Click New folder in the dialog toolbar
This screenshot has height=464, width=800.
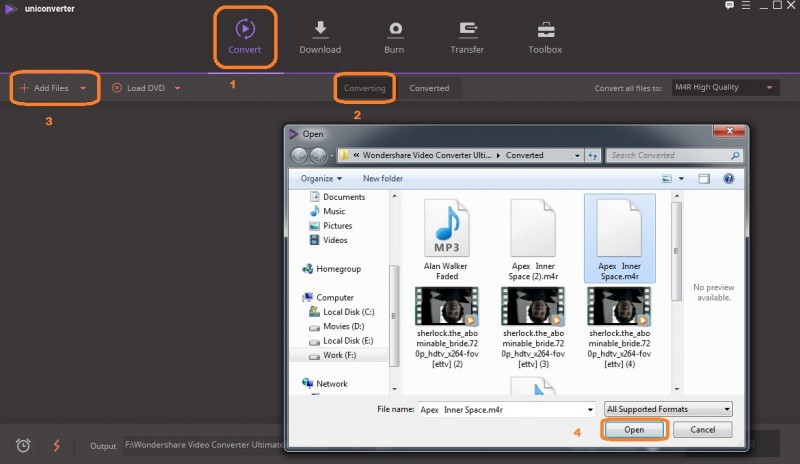(383, 178)
